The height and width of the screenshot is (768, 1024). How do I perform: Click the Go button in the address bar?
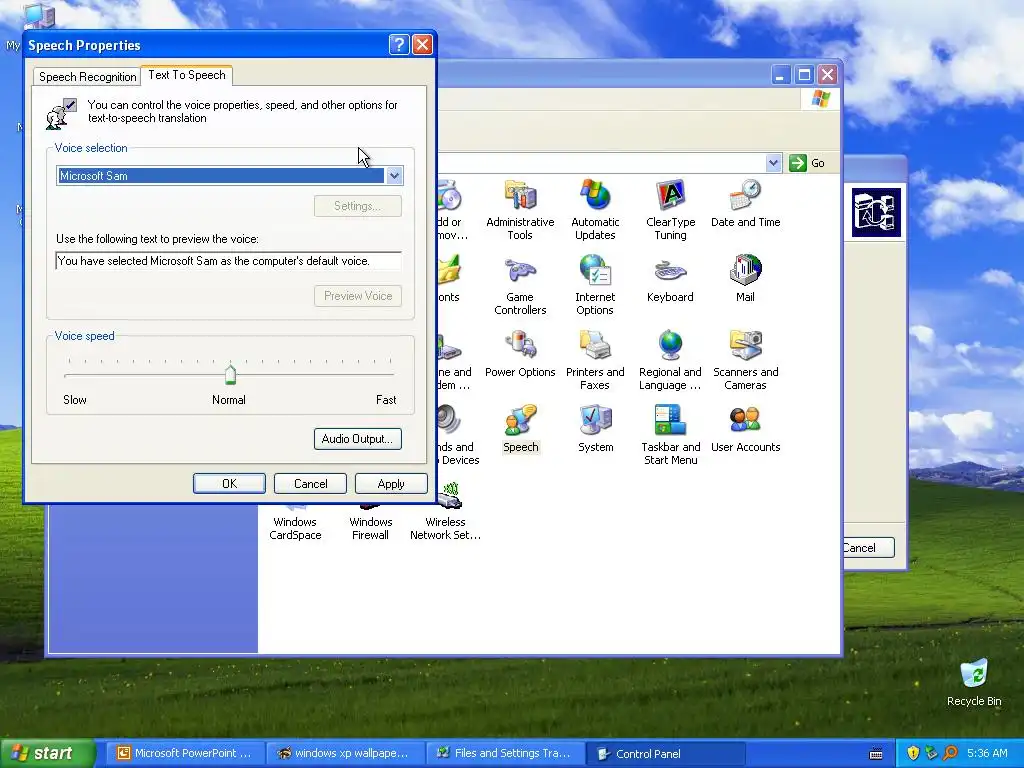807,163
